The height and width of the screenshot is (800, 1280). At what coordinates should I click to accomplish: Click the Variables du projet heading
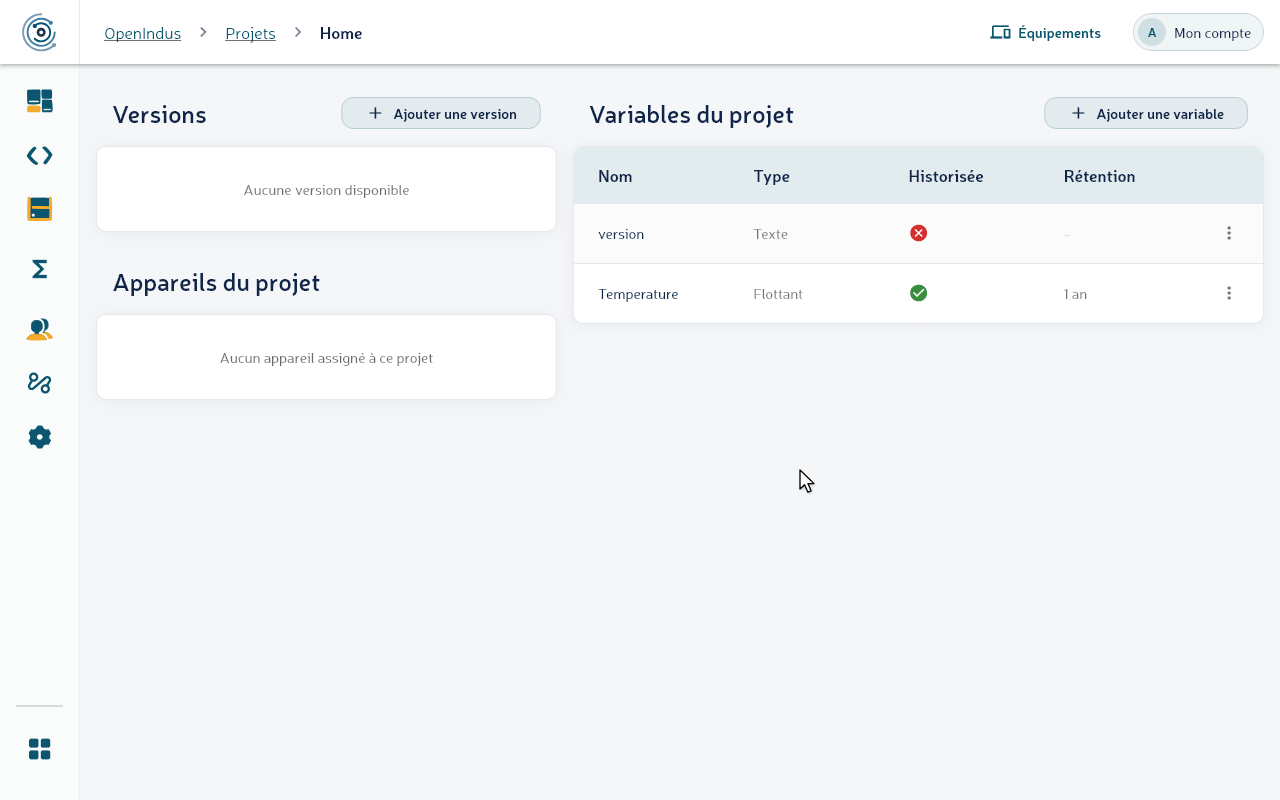point(691,114)
